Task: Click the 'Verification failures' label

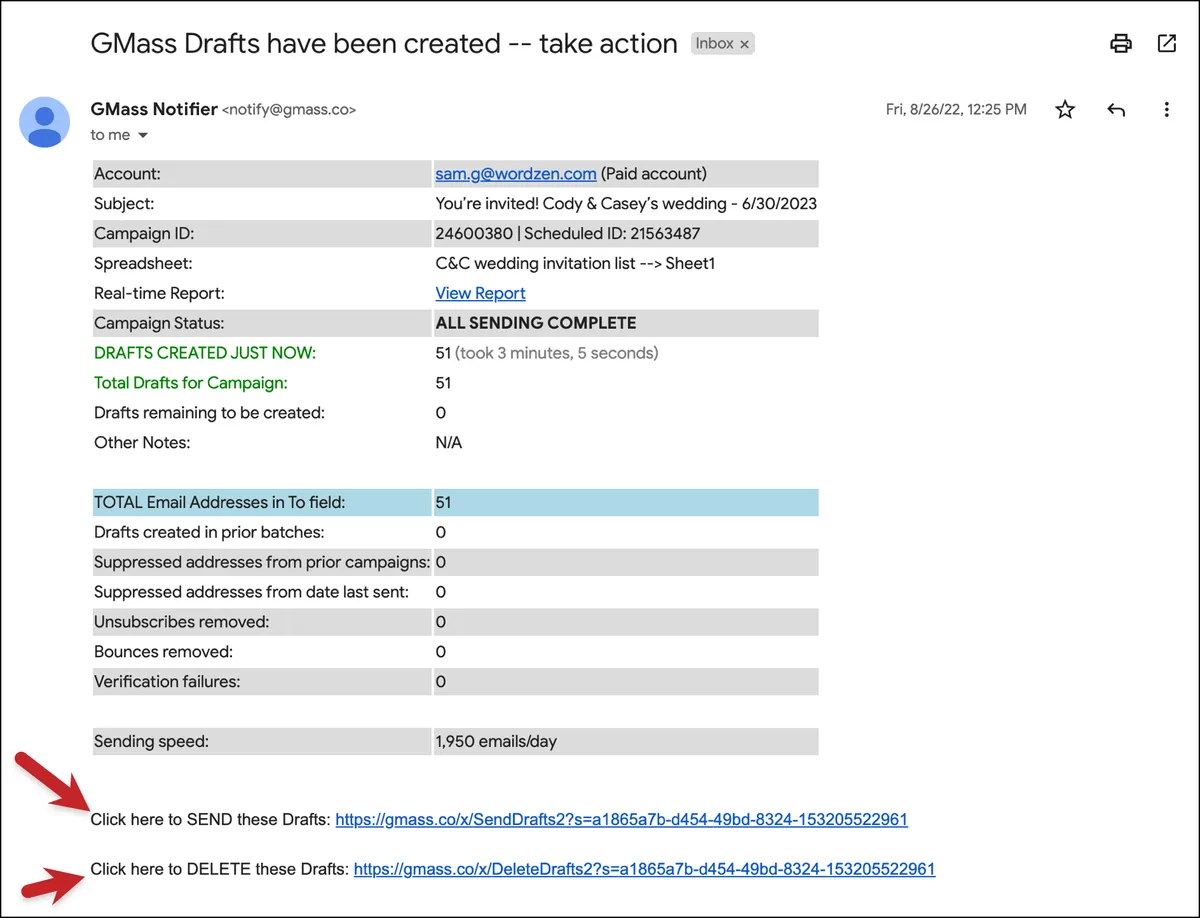Action: (167, 682)
